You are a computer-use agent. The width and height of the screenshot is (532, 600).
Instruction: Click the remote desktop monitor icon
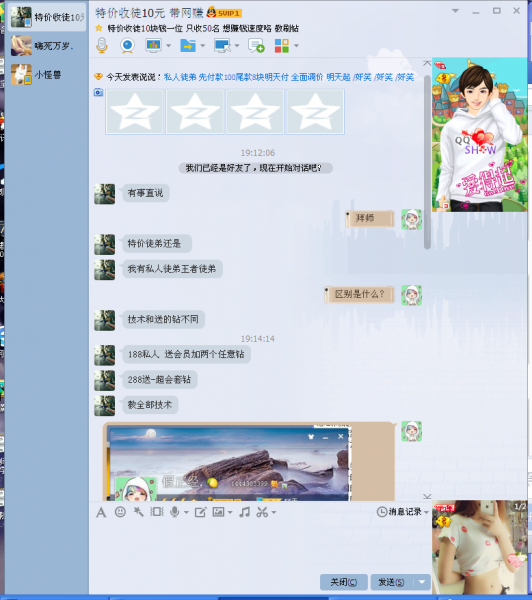pyautogui.click(x=223, y=46)
